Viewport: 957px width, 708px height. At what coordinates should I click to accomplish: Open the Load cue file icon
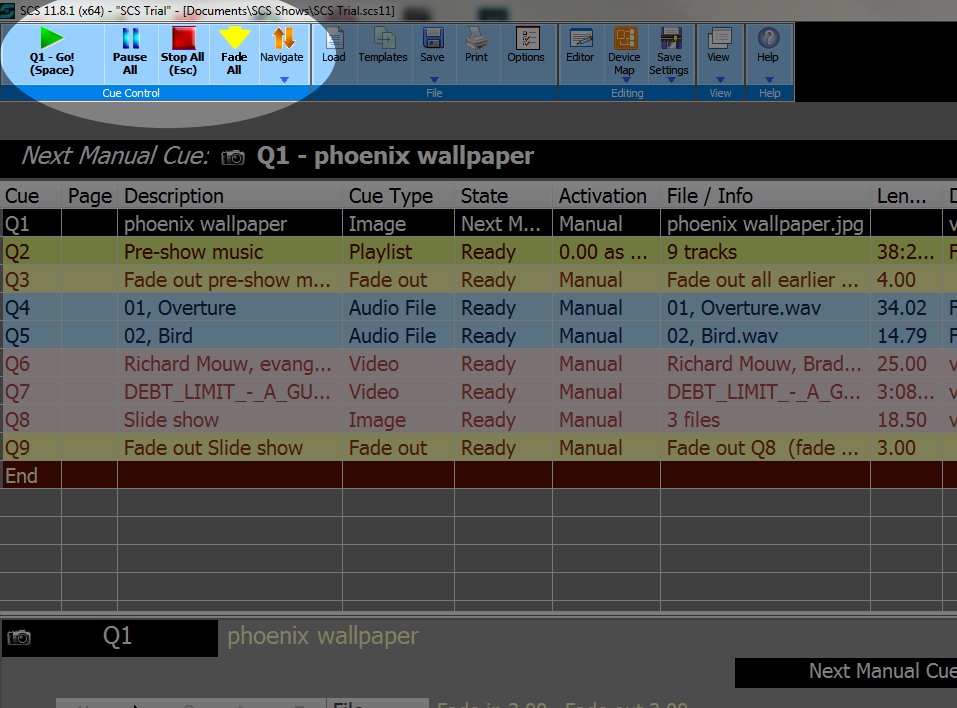333,46
